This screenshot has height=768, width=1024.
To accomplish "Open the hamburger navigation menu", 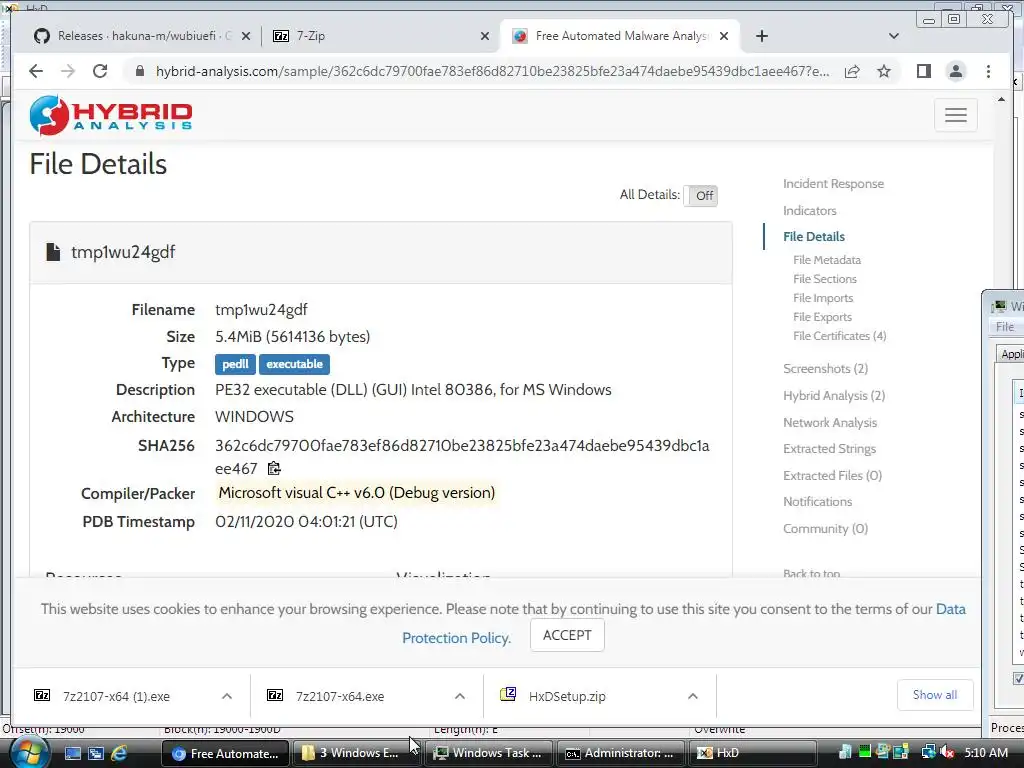I will (955, 115).
